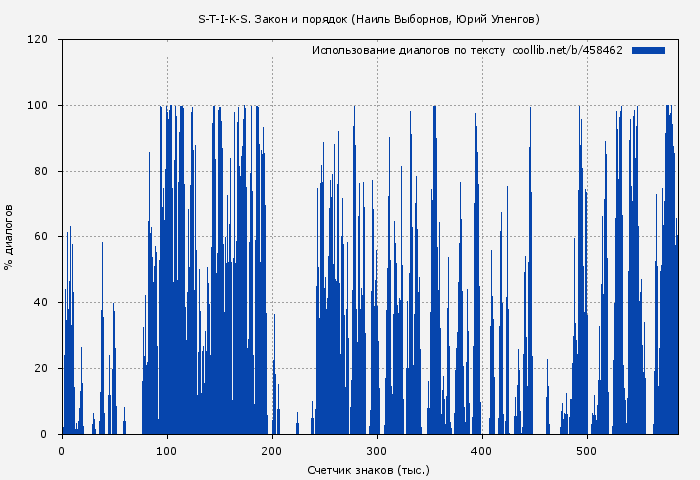Click the x-axis tick label 0
This screenshot has height=480, width=700.
pos(62,450)
